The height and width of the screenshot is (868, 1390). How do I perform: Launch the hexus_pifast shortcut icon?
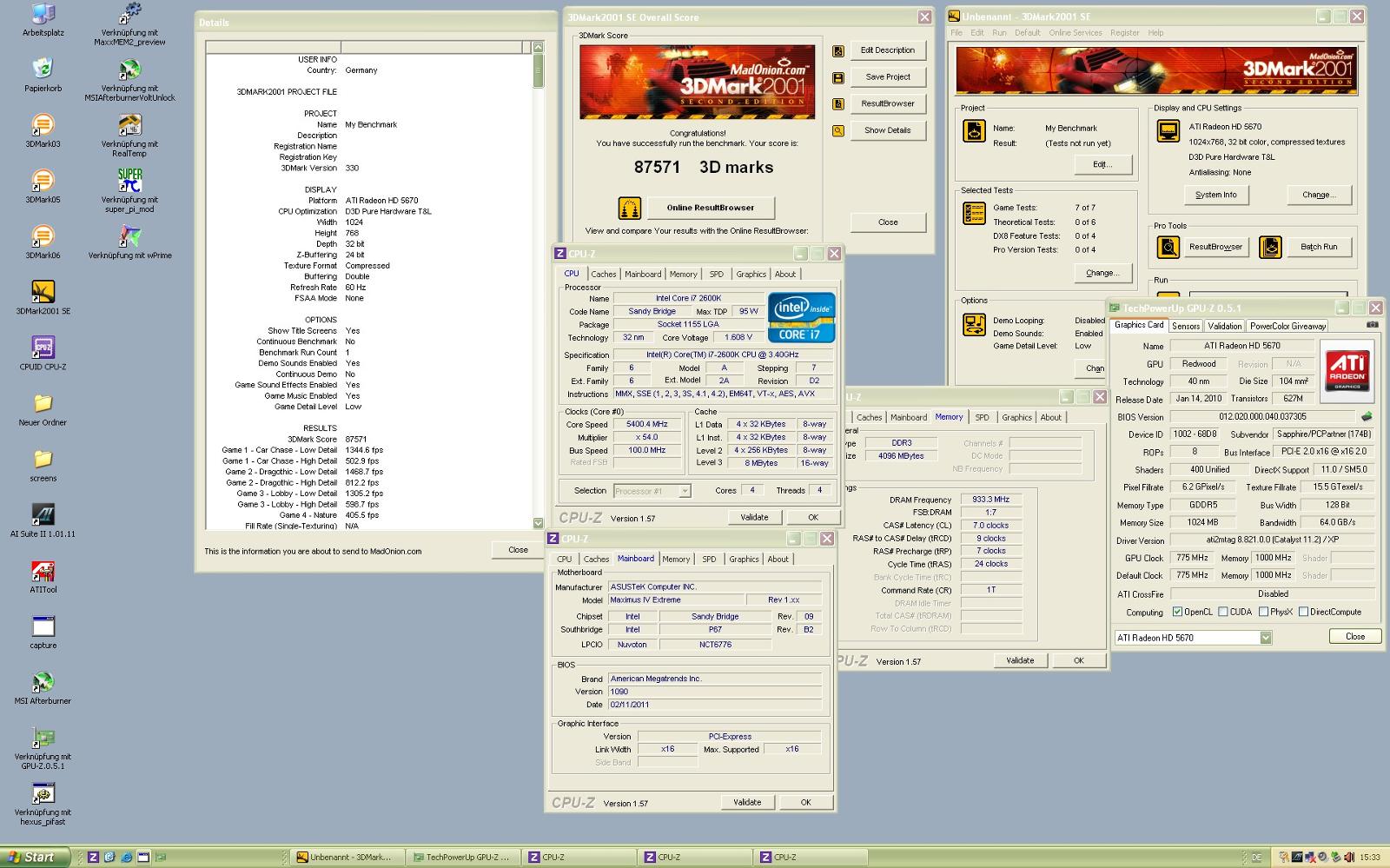tap(43, 793)
